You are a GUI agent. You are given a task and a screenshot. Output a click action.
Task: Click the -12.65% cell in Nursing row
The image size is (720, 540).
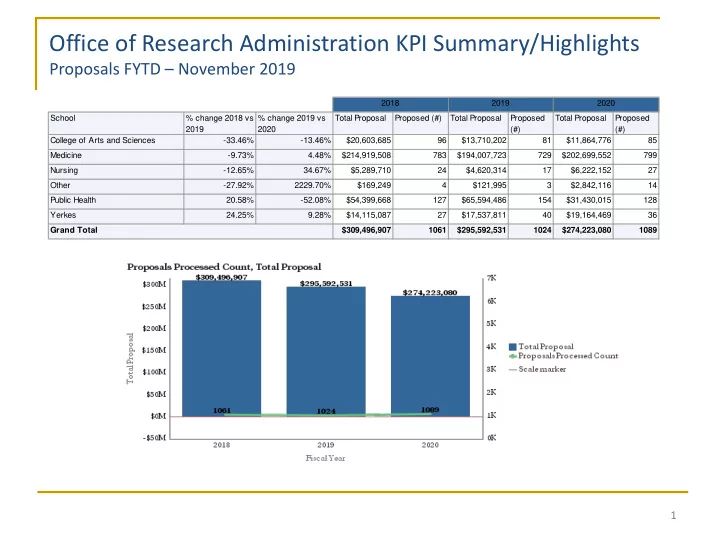(x=219, y=170)
